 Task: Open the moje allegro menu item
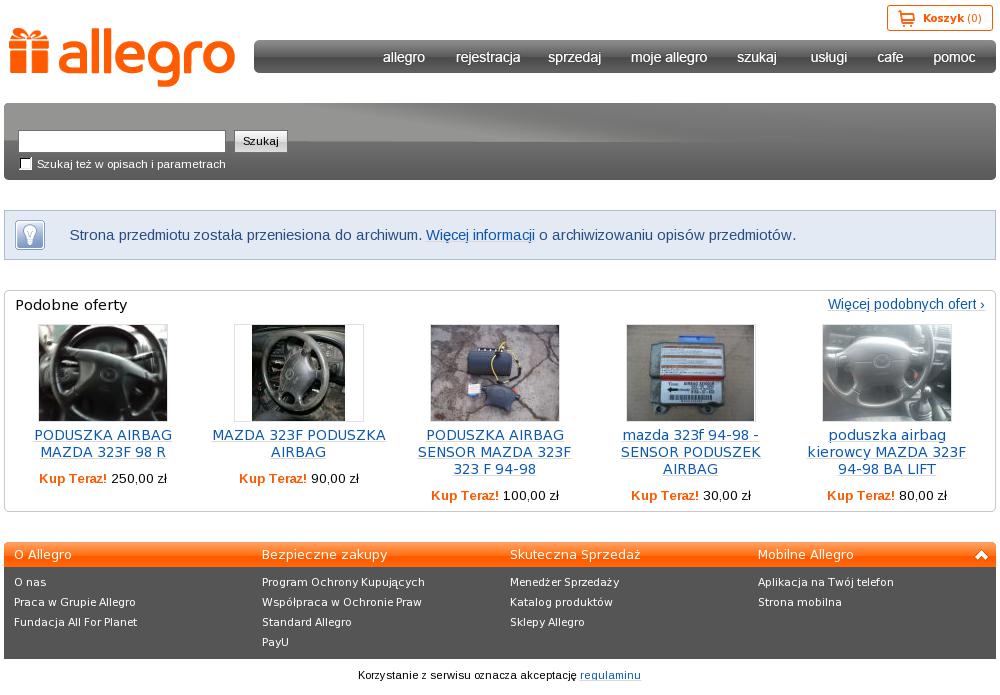(x=669, y=57)
